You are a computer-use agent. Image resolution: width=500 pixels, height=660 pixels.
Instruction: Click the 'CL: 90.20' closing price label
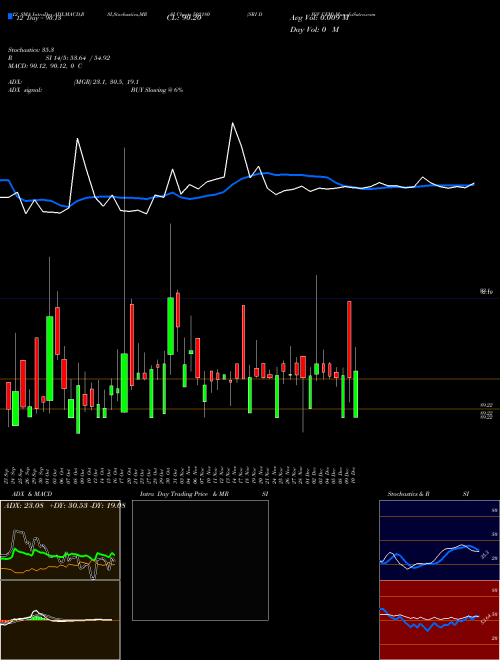pyautogui.click(x=184, y=18)
